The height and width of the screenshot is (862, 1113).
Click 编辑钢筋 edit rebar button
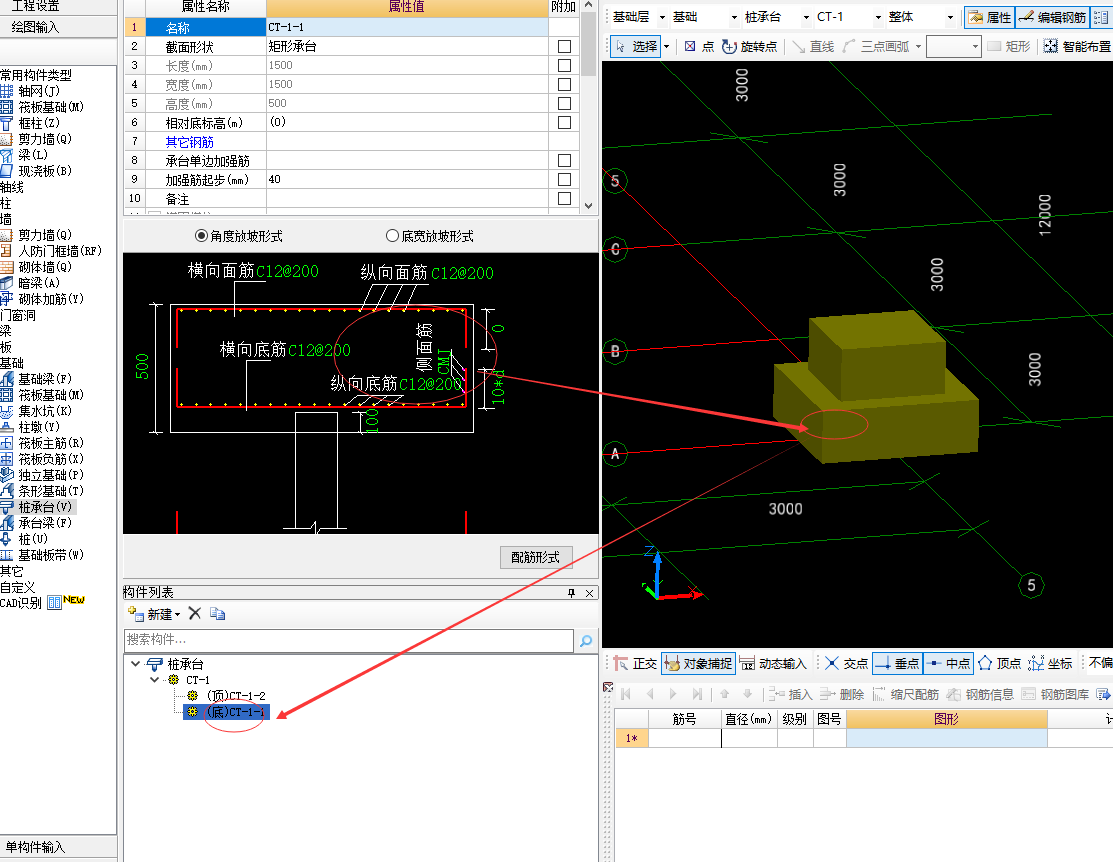[1053, 17]
